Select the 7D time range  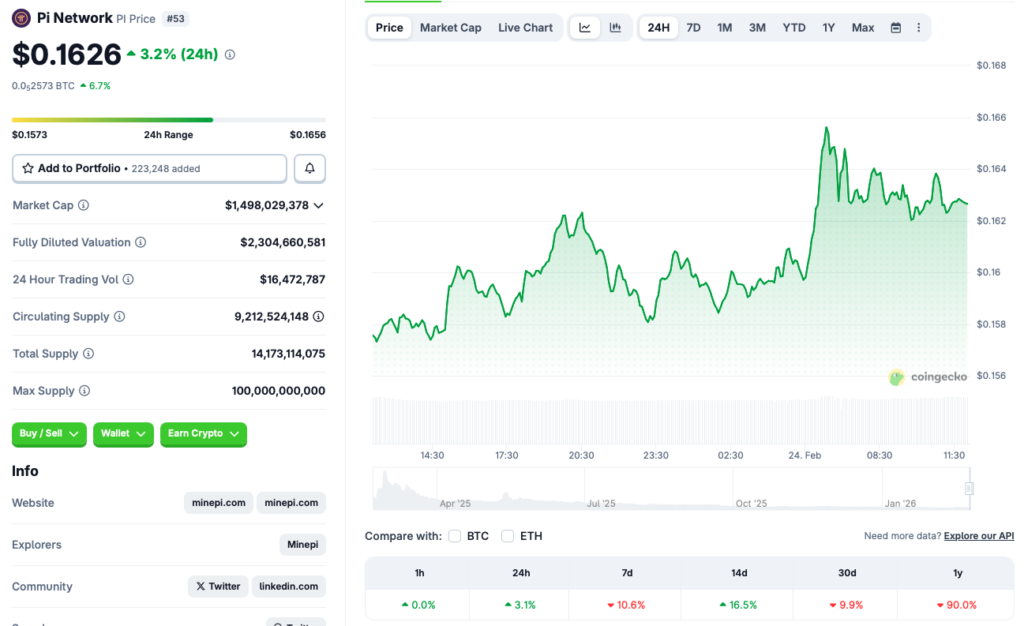point(693,27)
